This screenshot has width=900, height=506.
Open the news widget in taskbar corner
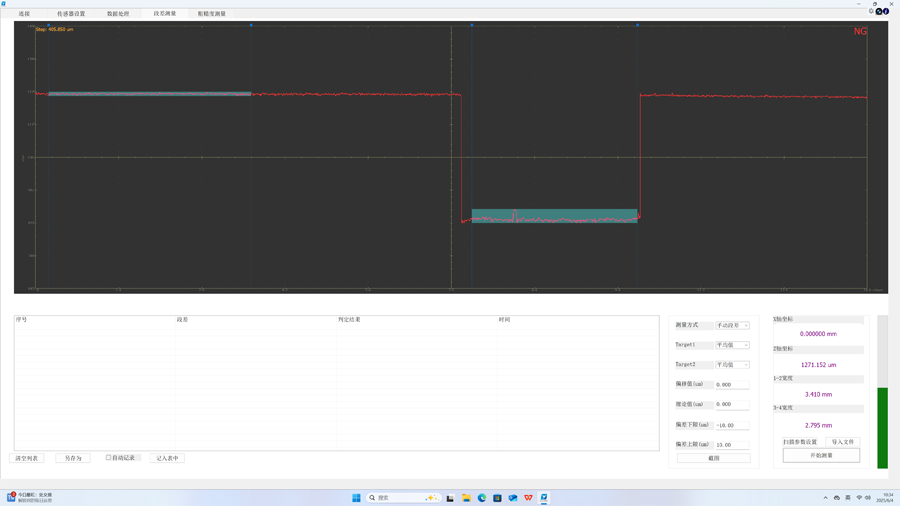(30, 497)
